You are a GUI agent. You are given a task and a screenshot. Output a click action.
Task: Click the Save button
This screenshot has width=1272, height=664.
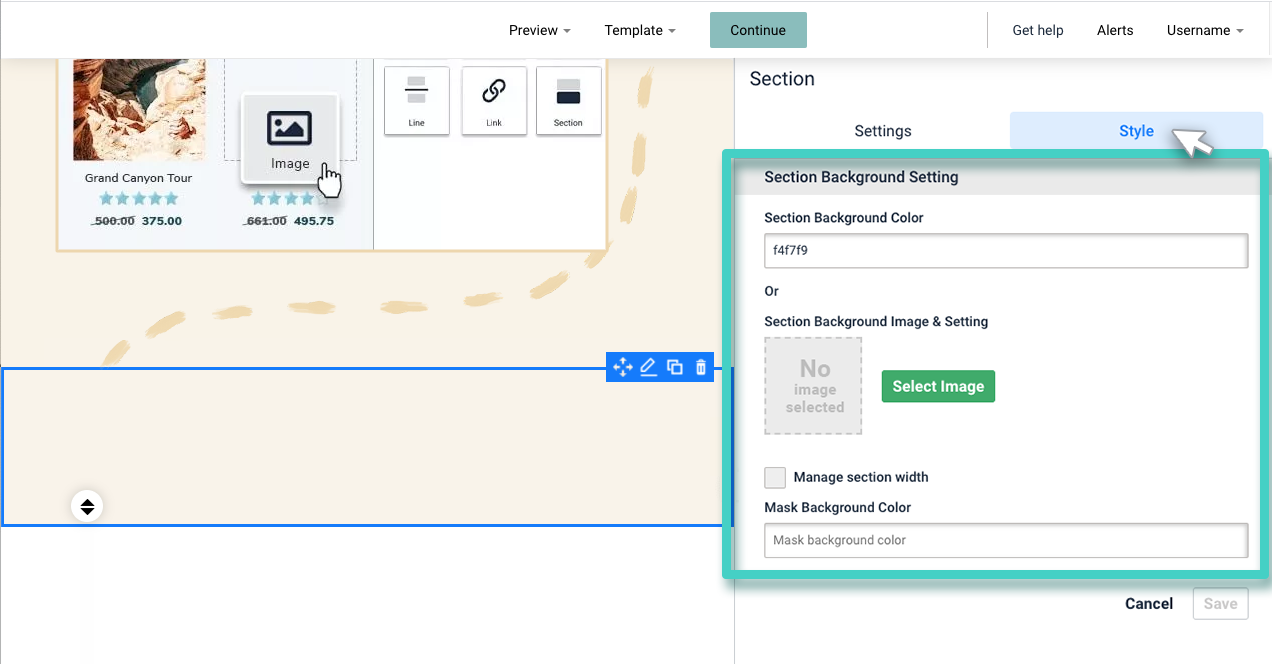1220,603
